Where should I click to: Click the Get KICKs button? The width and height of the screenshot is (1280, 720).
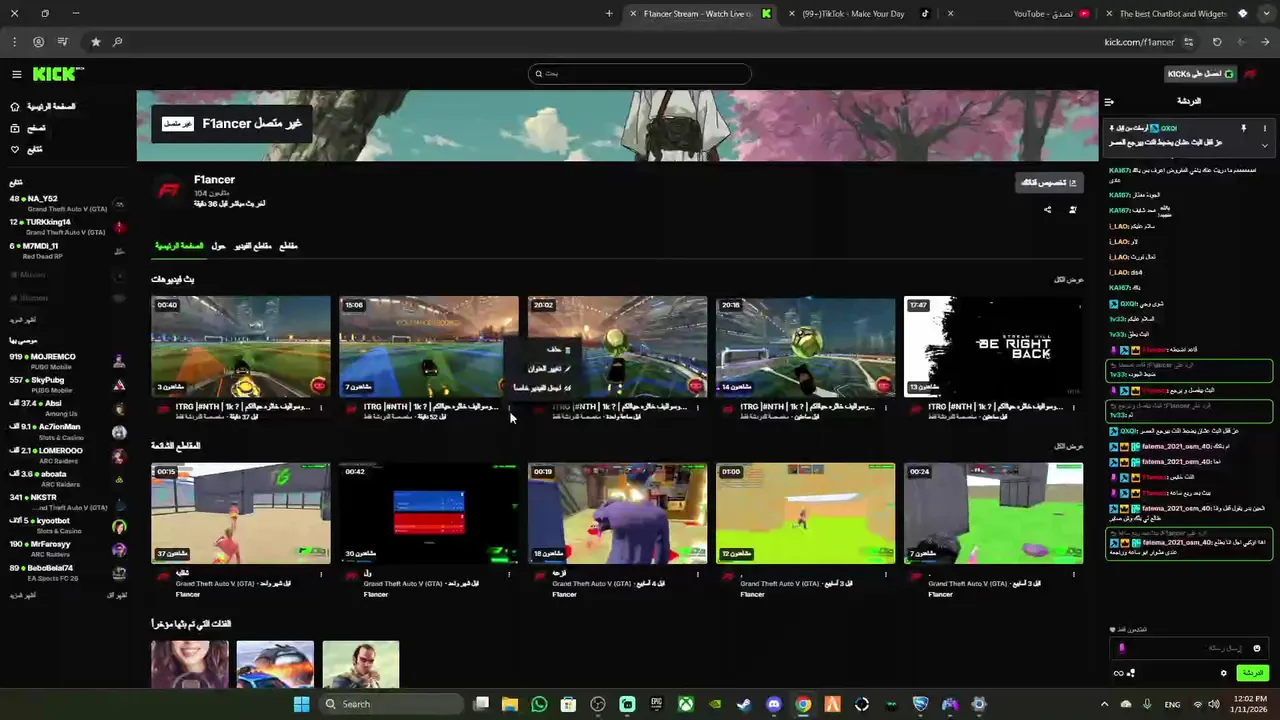point(1201,74)
